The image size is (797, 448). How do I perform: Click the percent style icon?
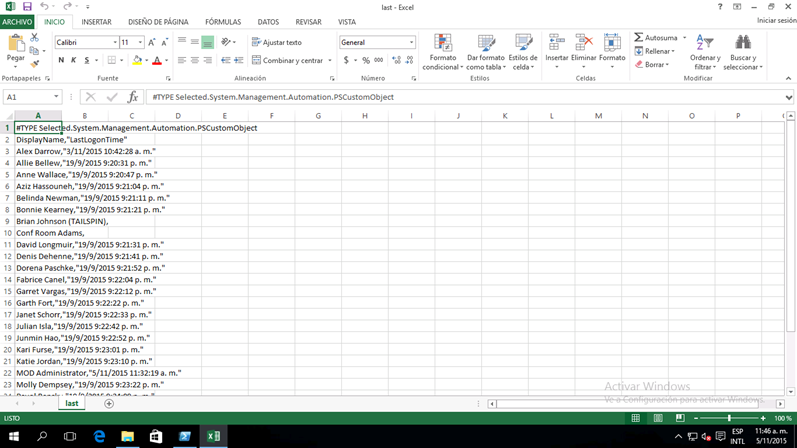(366, 61)
